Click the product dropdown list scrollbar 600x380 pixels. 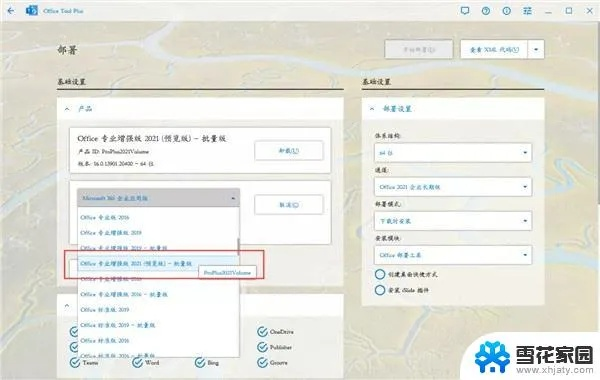238,247
